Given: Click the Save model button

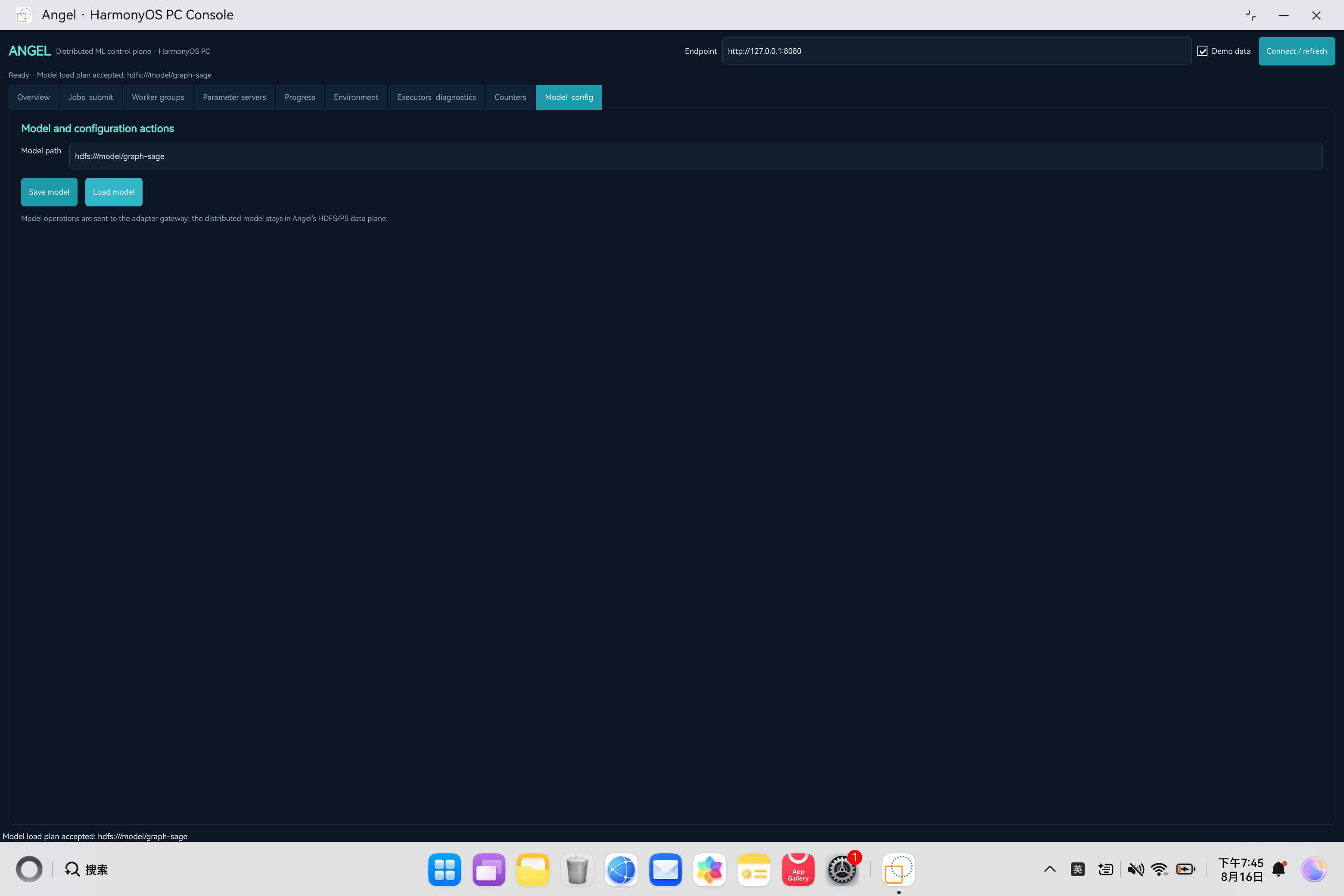Looking at the screenshot, I should click(49, 192).
